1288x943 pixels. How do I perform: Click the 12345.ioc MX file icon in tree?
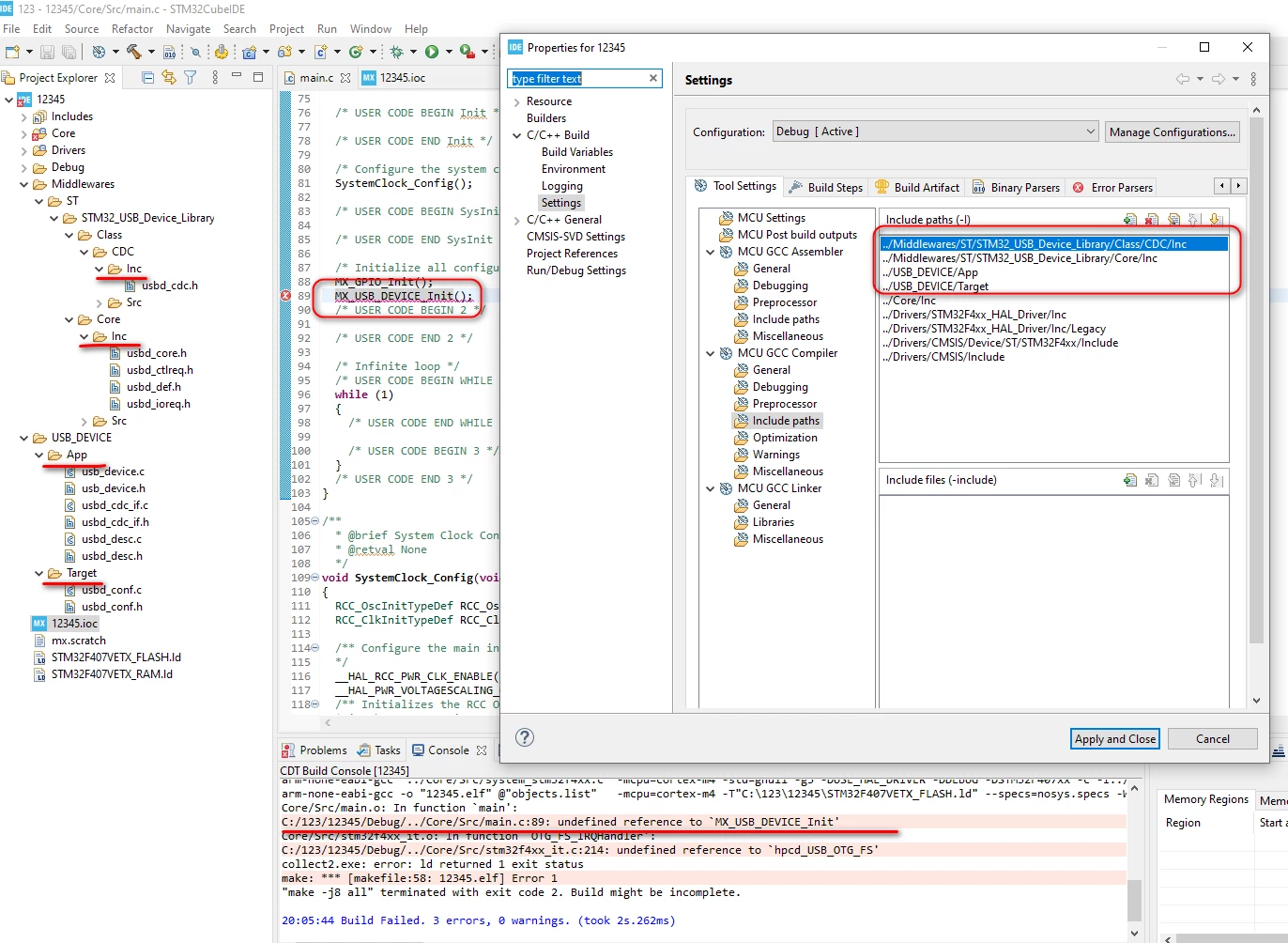point(39,624)
